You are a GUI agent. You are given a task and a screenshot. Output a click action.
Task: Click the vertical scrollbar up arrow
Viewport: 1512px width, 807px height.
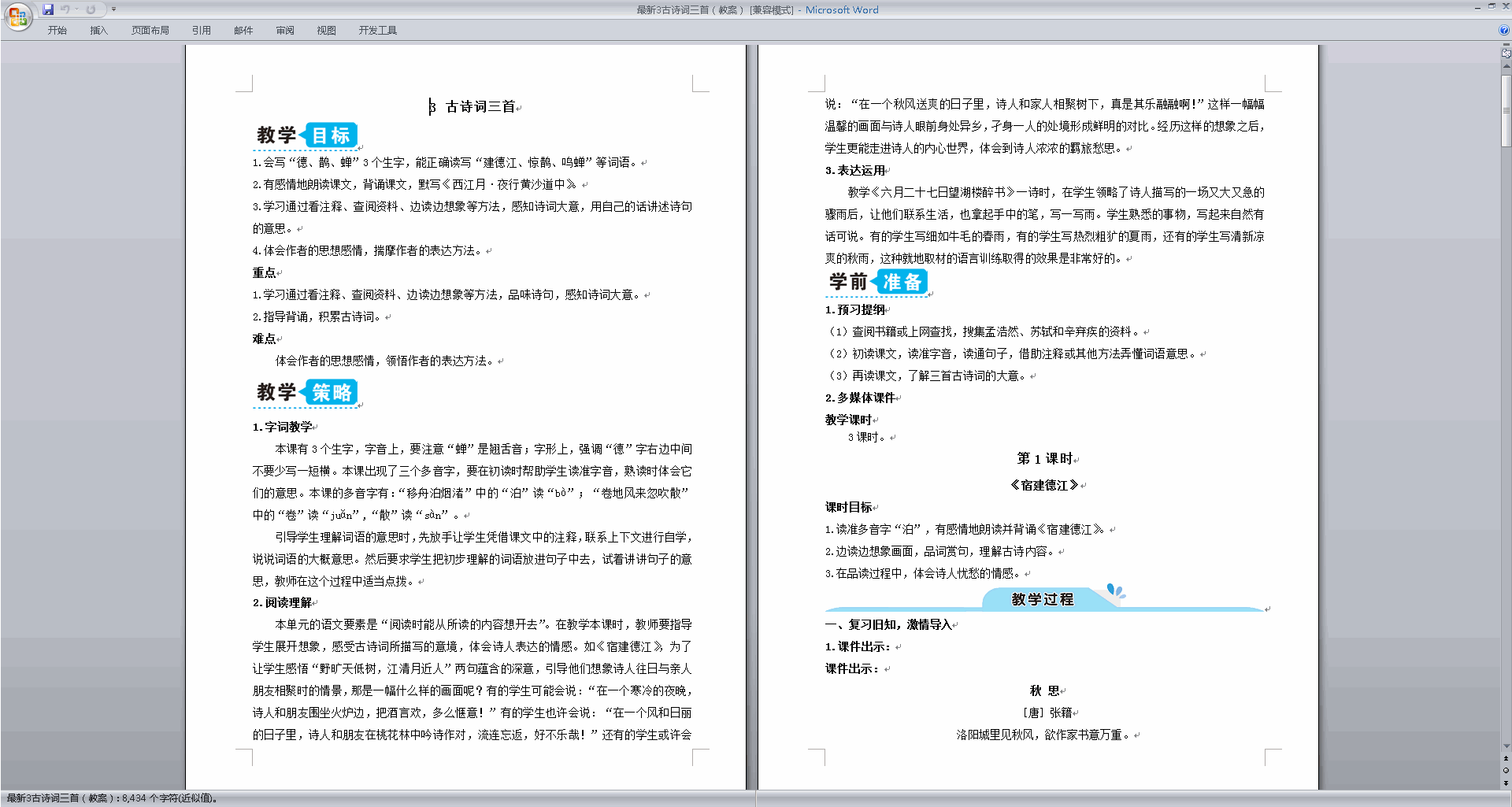(1506, 67)
